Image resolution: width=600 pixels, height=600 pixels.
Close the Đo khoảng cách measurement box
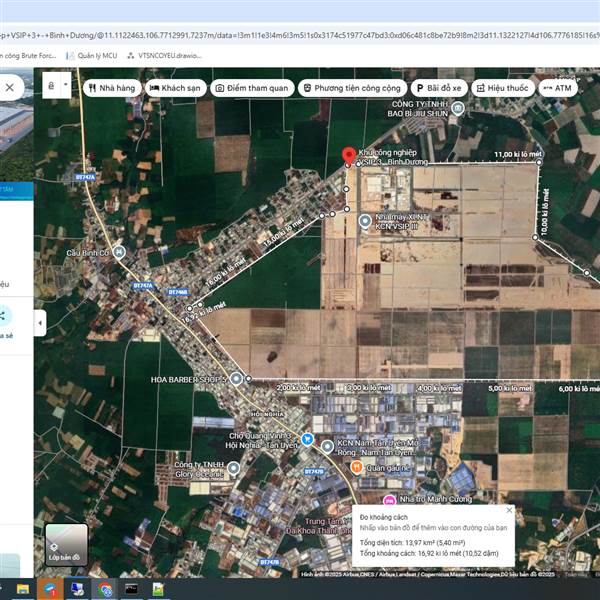(509, 511)
